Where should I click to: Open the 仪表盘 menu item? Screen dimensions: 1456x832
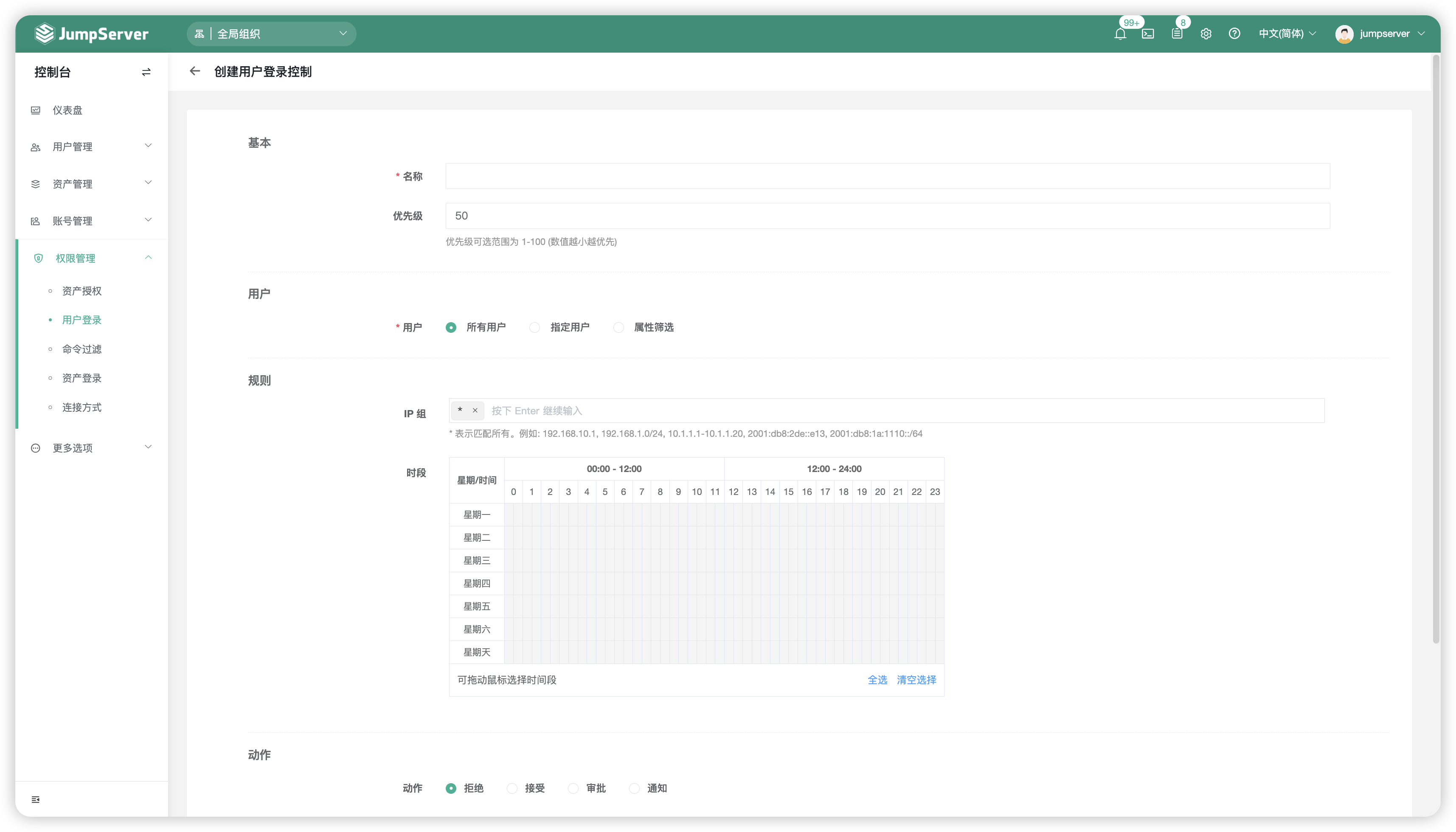(x=91, y=110)
